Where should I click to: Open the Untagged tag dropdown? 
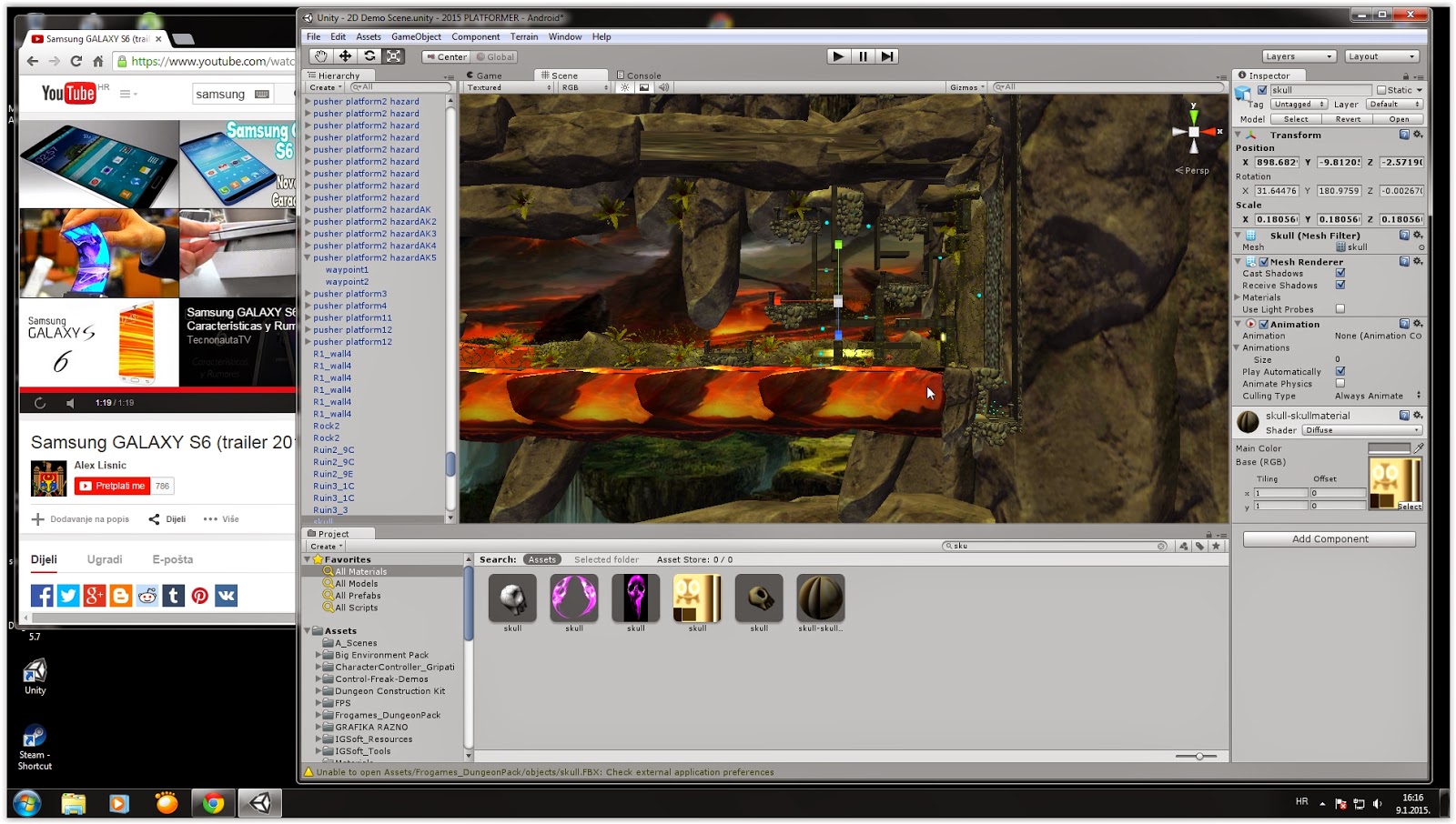[1299, 105]
